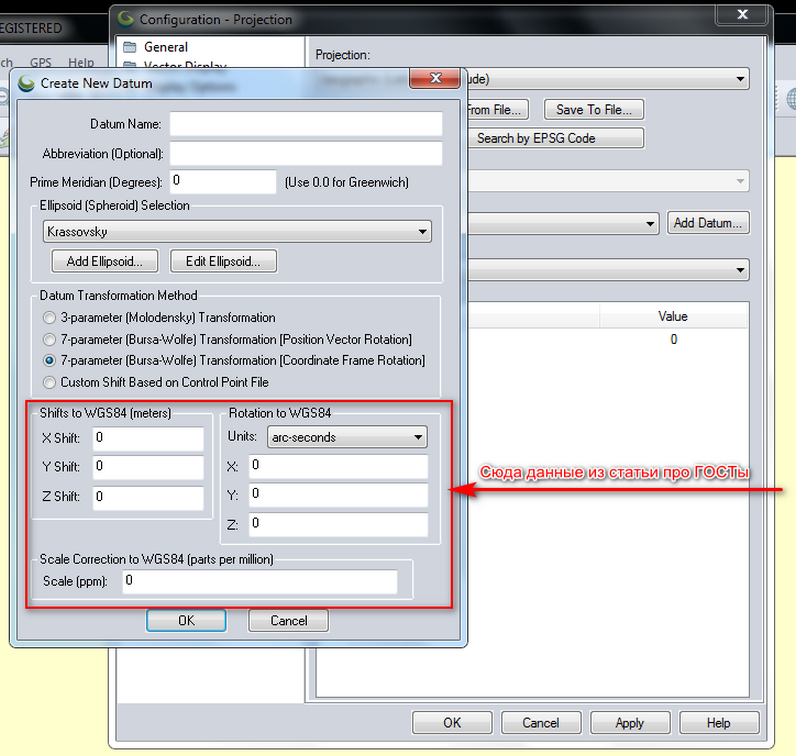Click the value 0 parameter cell
This screenshot has height=756, width=796.
(674, 339)
